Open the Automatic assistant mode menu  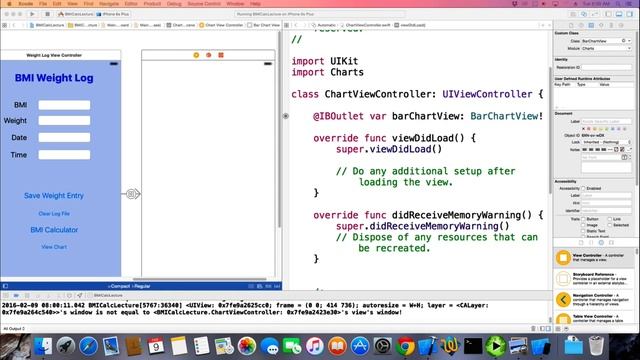coord(324,25)
